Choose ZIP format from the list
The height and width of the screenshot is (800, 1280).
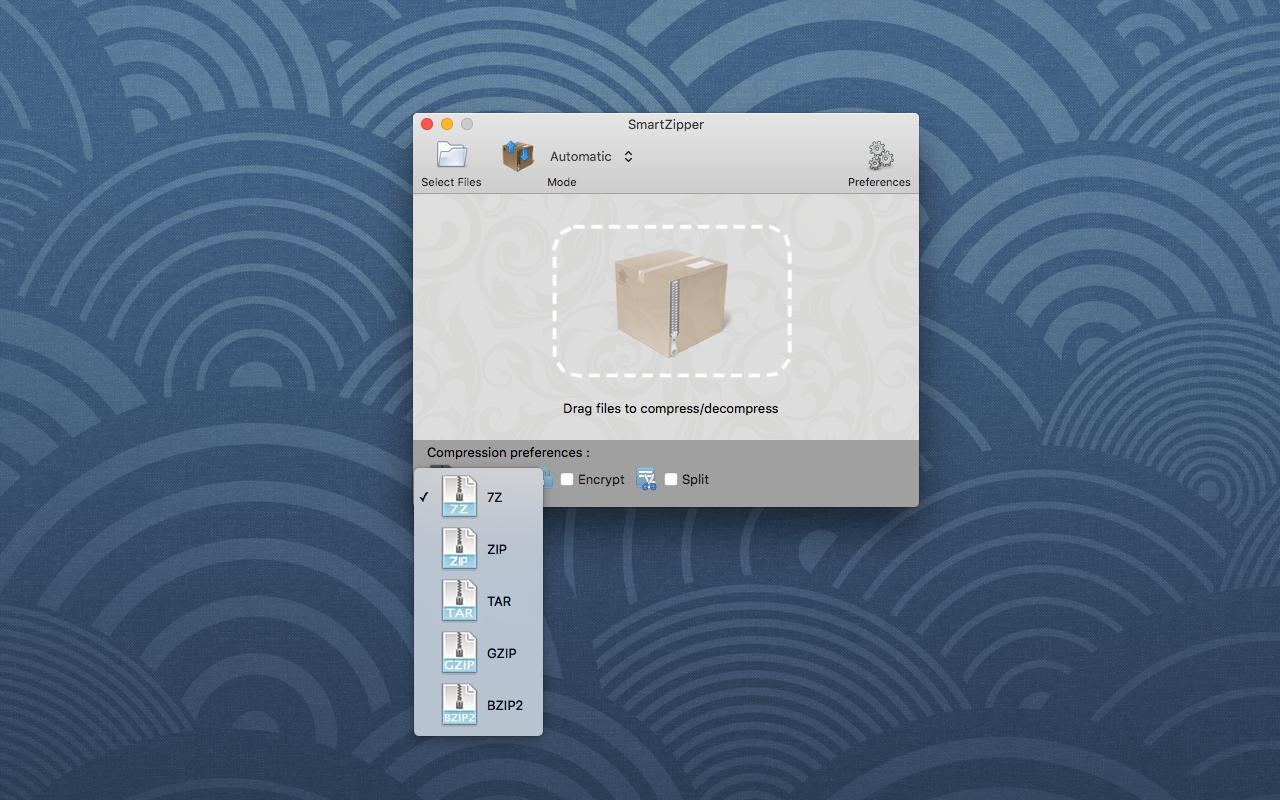tap(478, 549)
